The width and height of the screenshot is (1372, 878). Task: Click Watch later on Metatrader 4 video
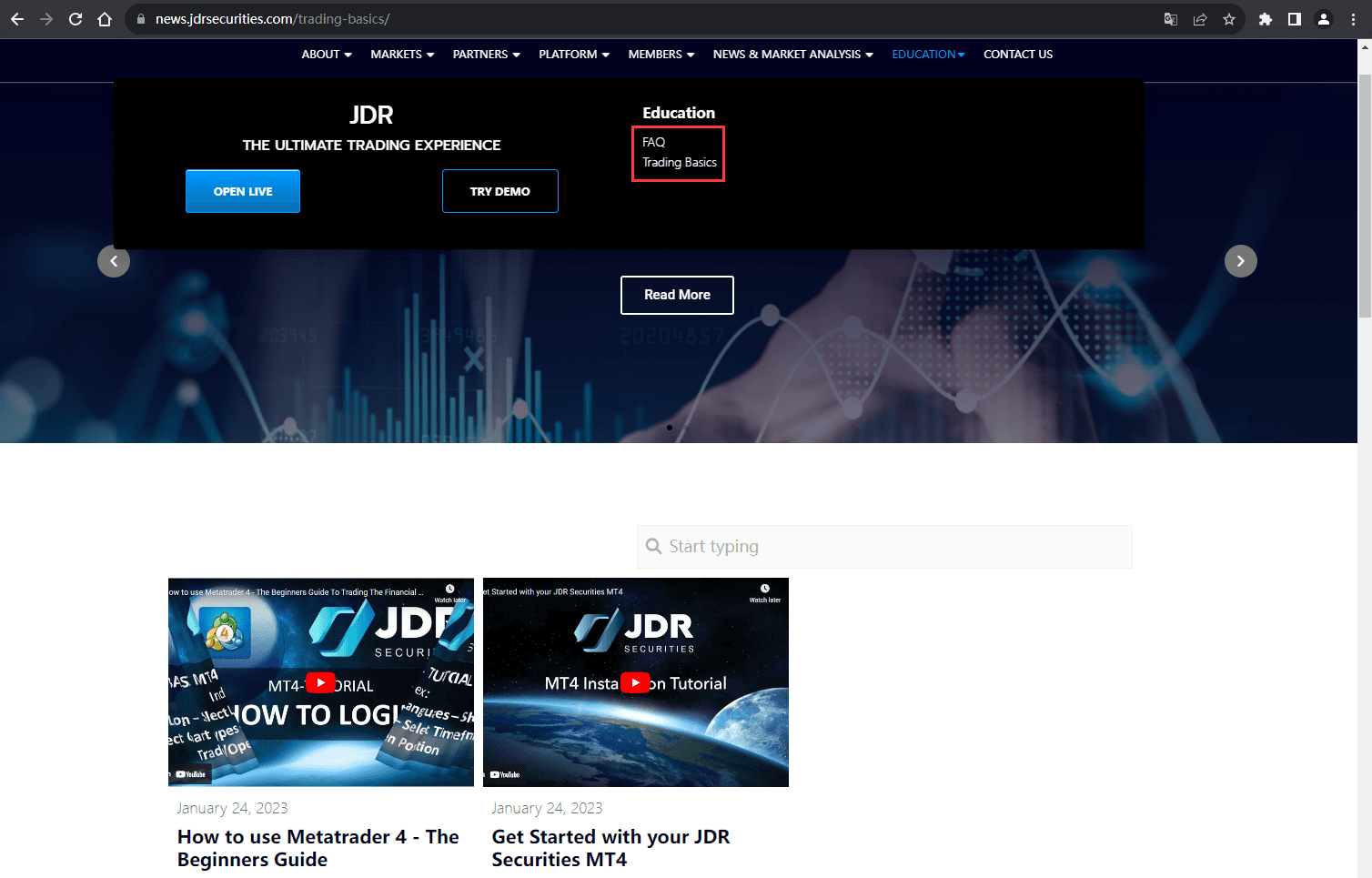pyautogui.click(x=450, y=593)
